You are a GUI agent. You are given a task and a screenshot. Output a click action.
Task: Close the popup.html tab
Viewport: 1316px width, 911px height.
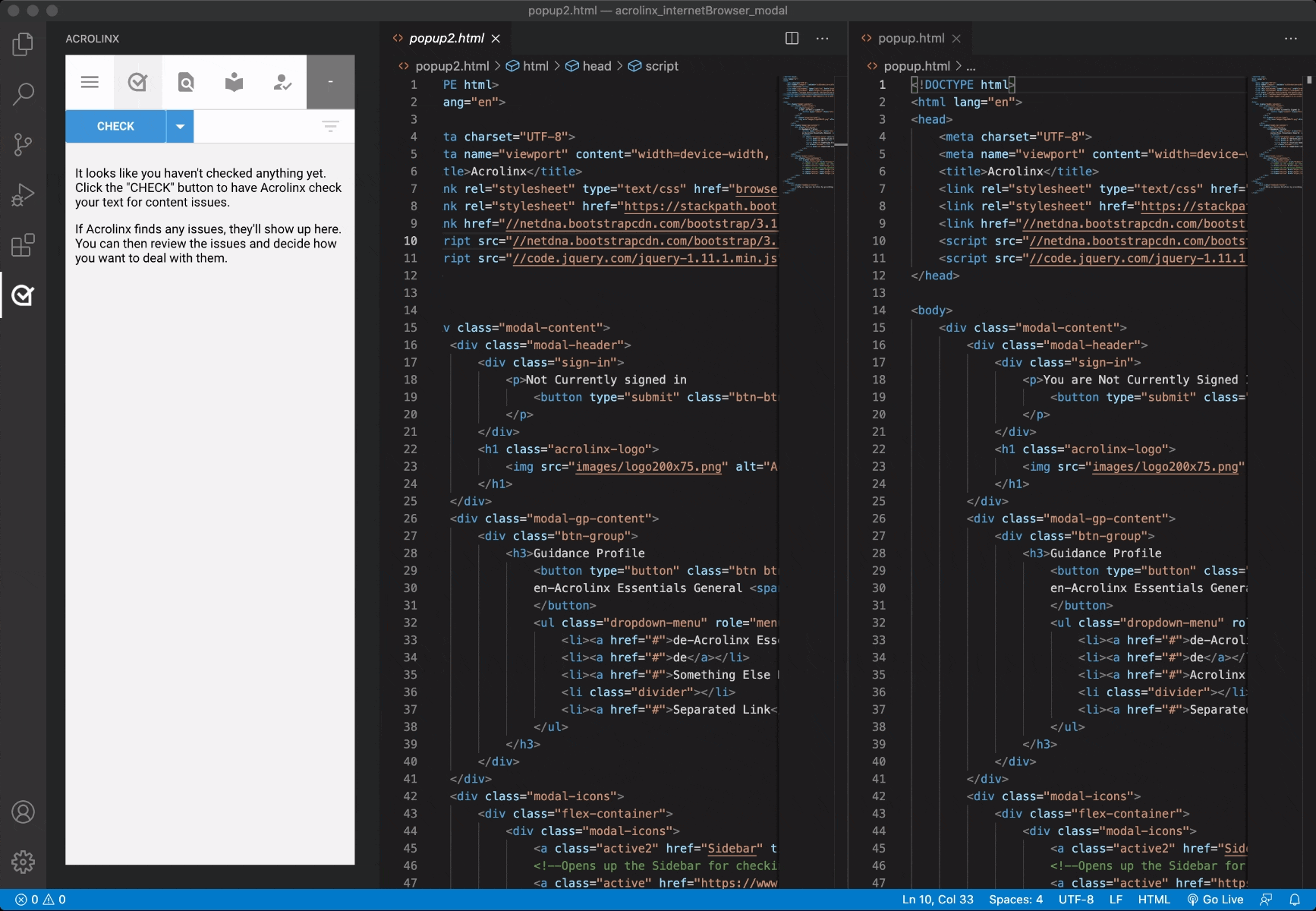[x=956, y=38]
